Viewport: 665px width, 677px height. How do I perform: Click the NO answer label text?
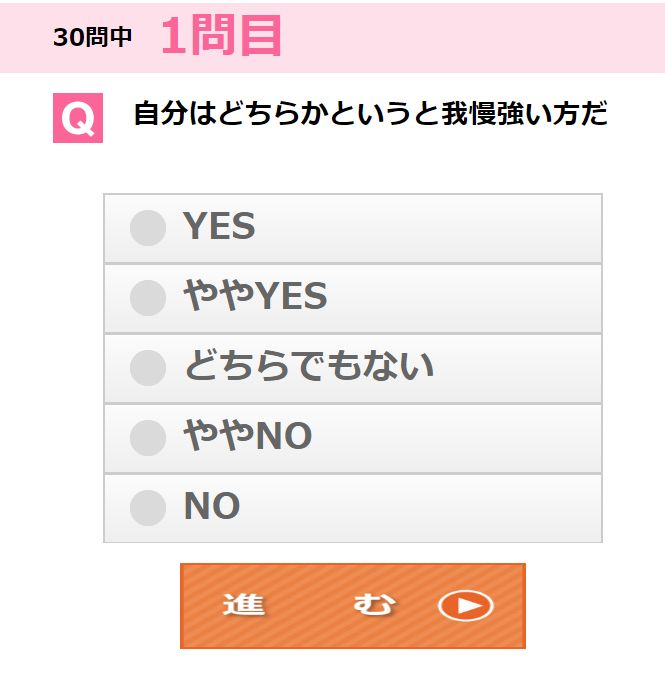click(212, 506)
